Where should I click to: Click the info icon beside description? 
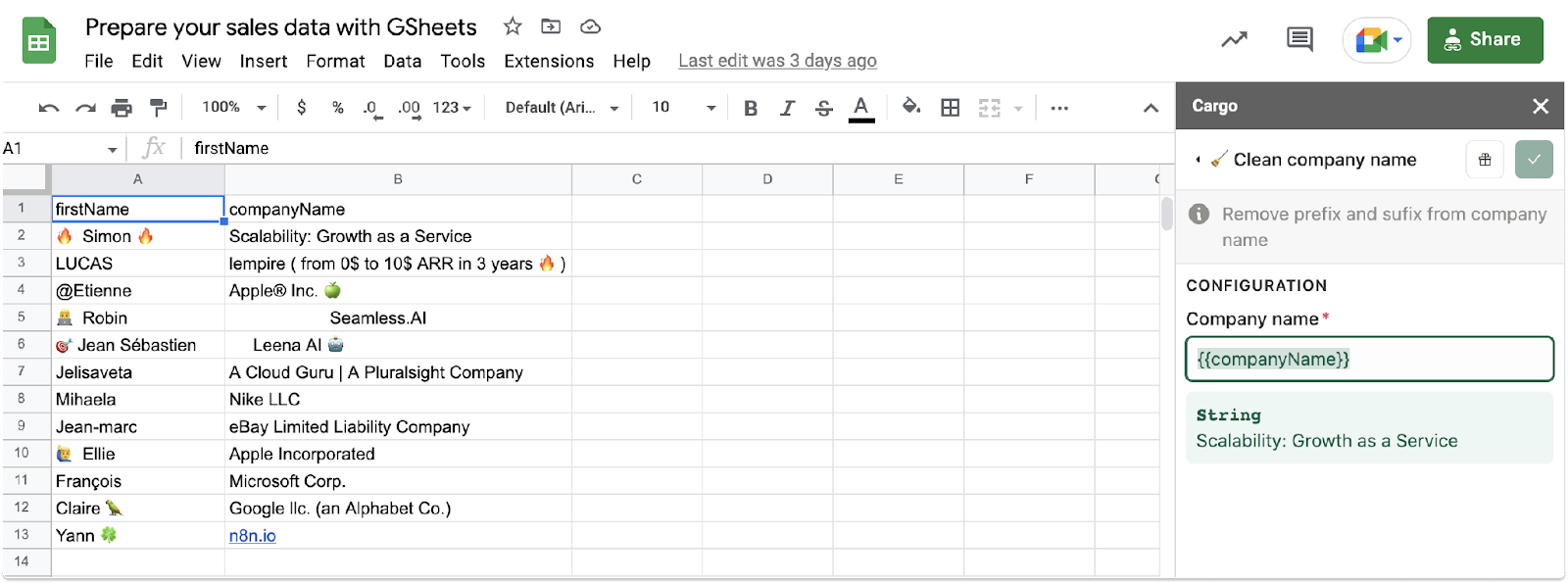(x=1199, y=214)
